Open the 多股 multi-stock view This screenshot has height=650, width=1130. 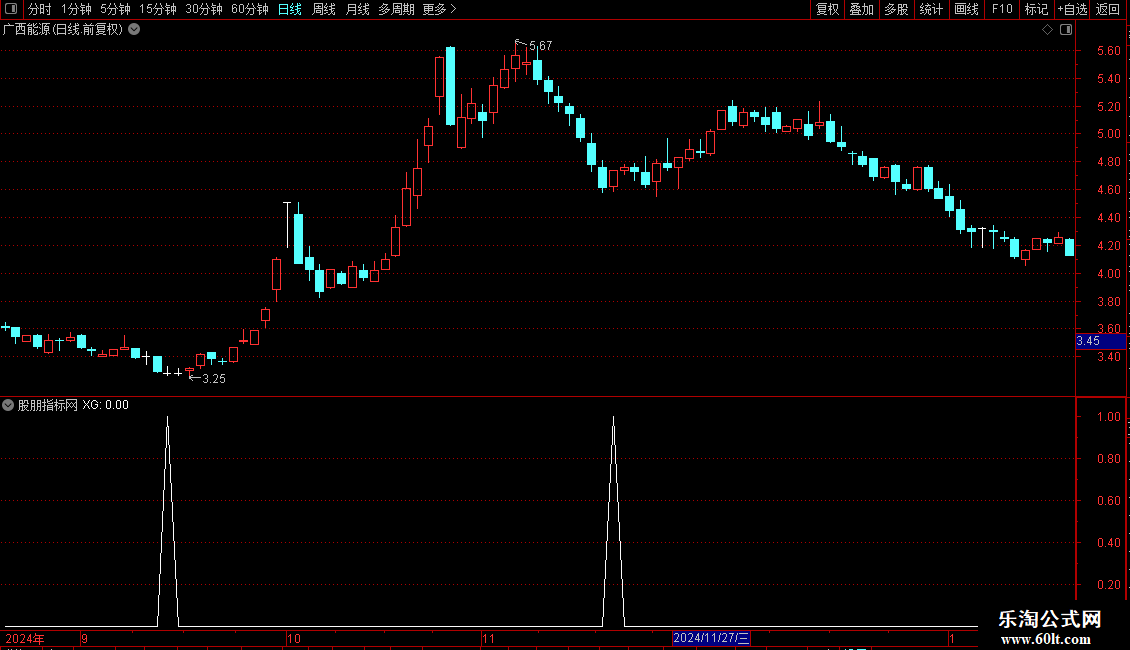[x=896, y=9]
